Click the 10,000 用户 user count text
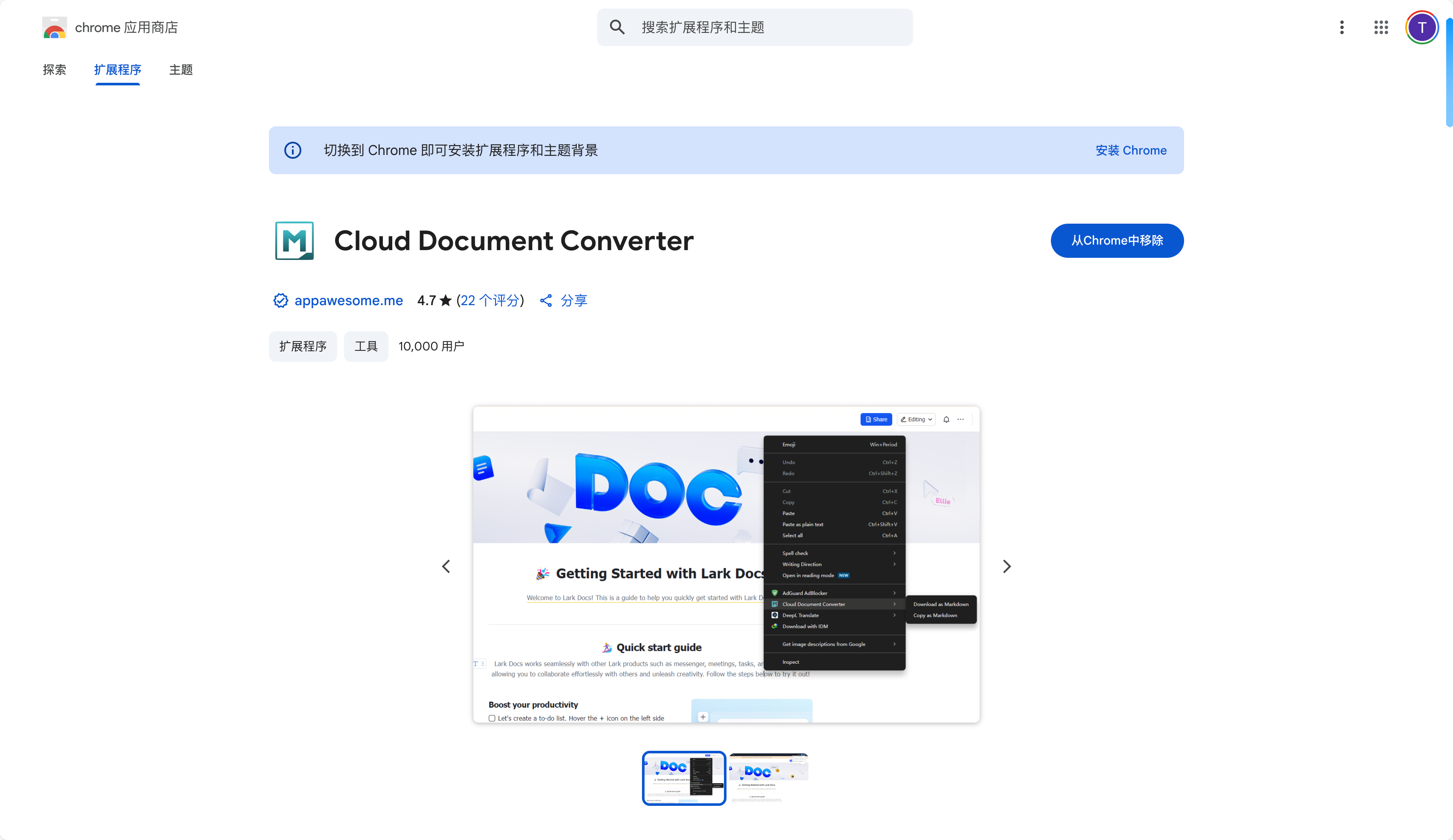This screenshot has height=840, width=1453. pos(431,346)
